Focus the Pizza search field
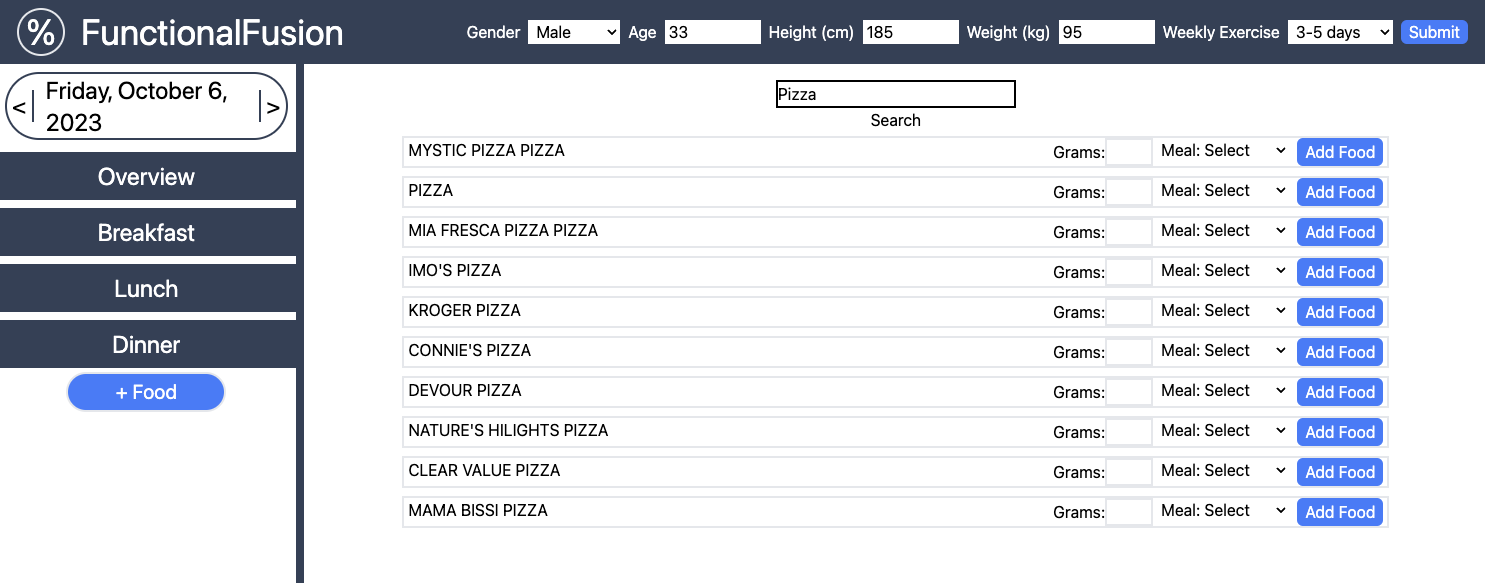 coord(896,94)
